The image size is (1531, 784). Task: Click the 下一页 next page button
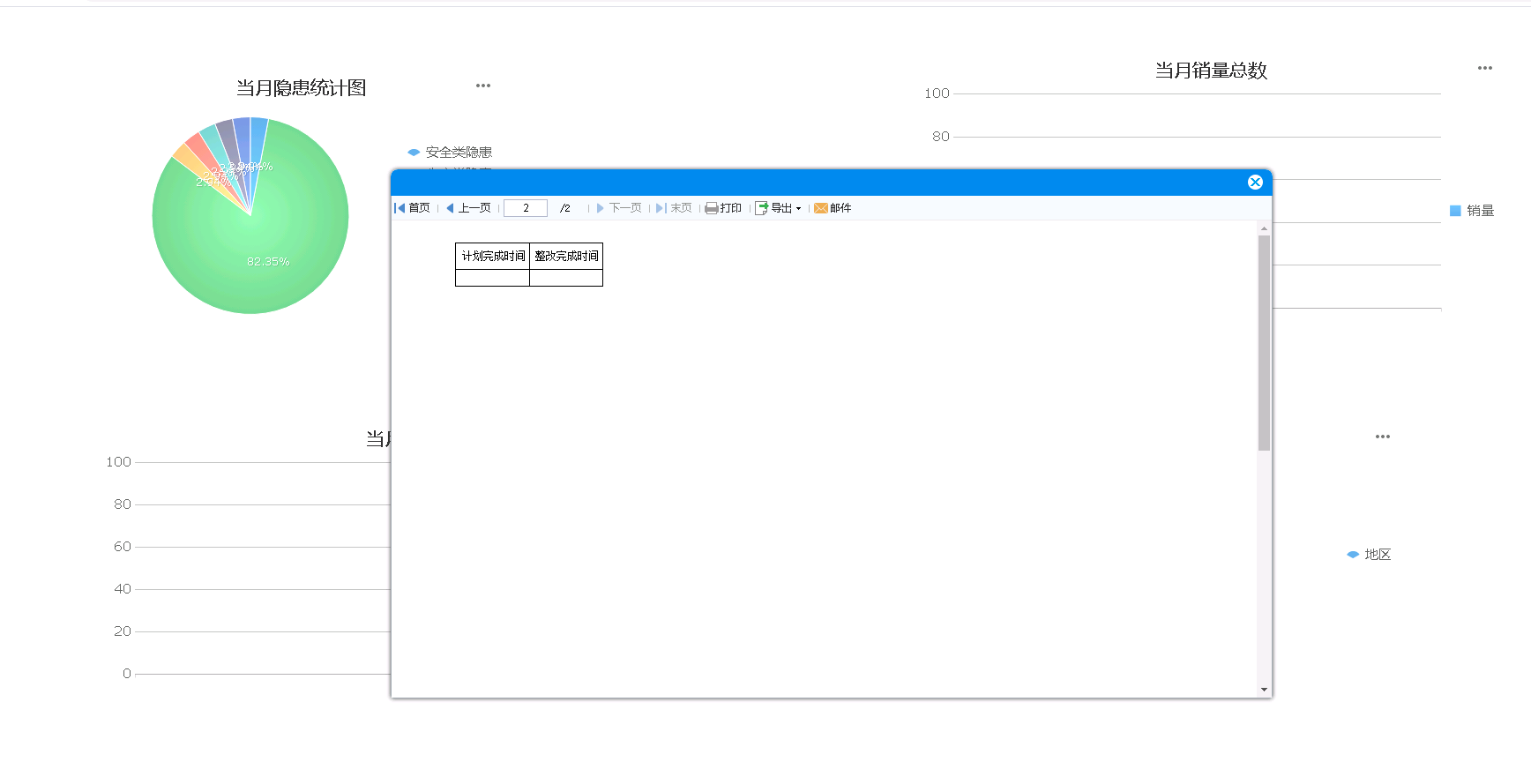[619, 208]
